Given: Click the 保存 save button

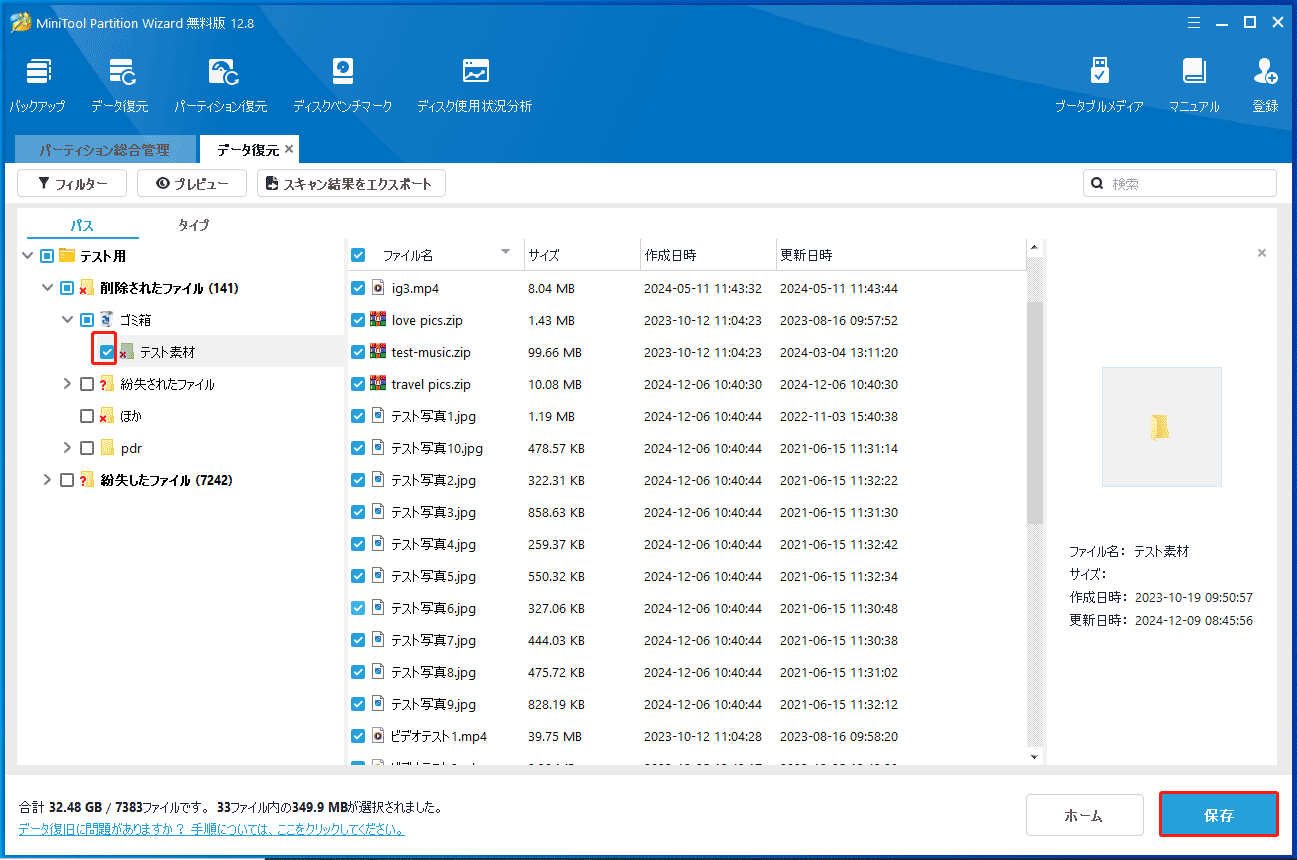Looking at the screenshot, I should click(1219, 815).
